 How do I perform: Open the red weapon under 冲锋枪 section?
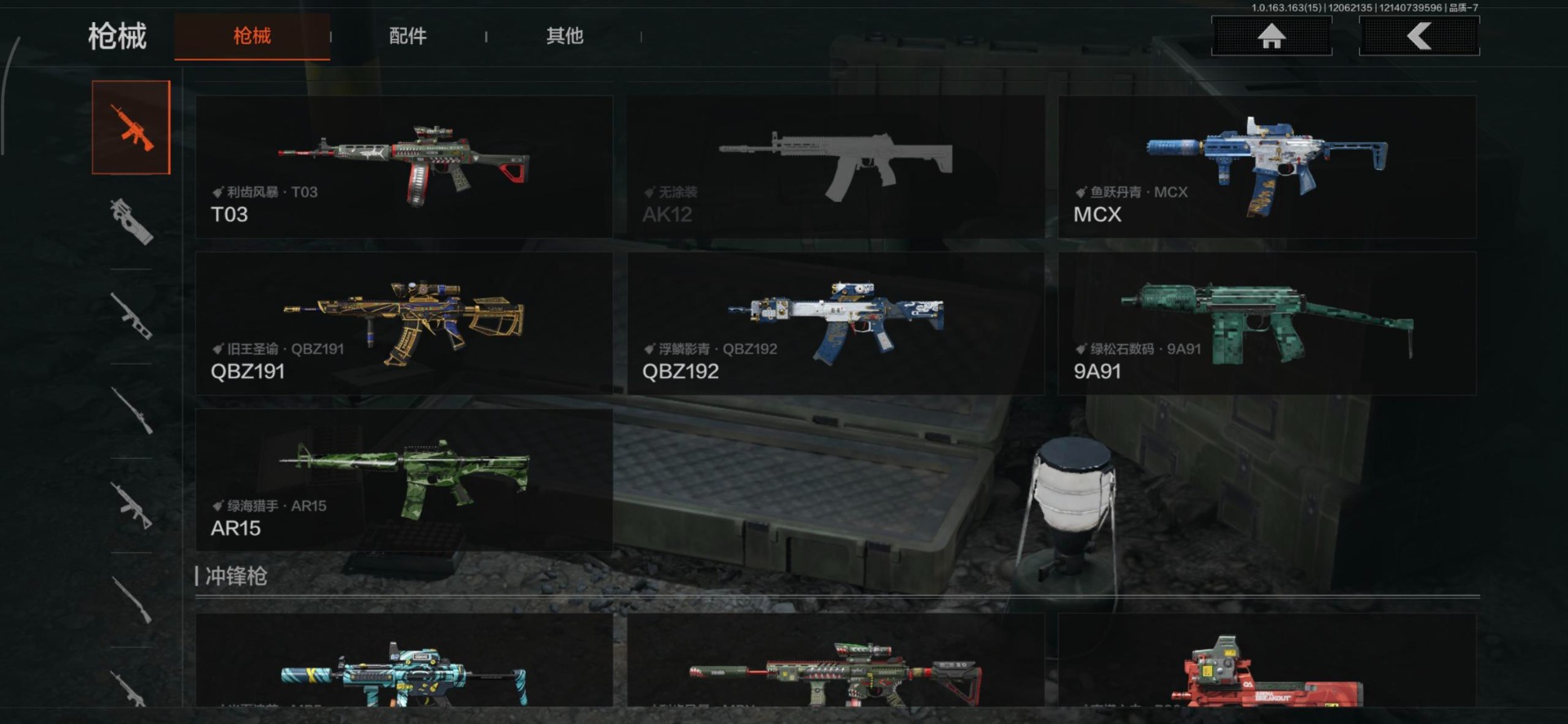coord(1267,660)
